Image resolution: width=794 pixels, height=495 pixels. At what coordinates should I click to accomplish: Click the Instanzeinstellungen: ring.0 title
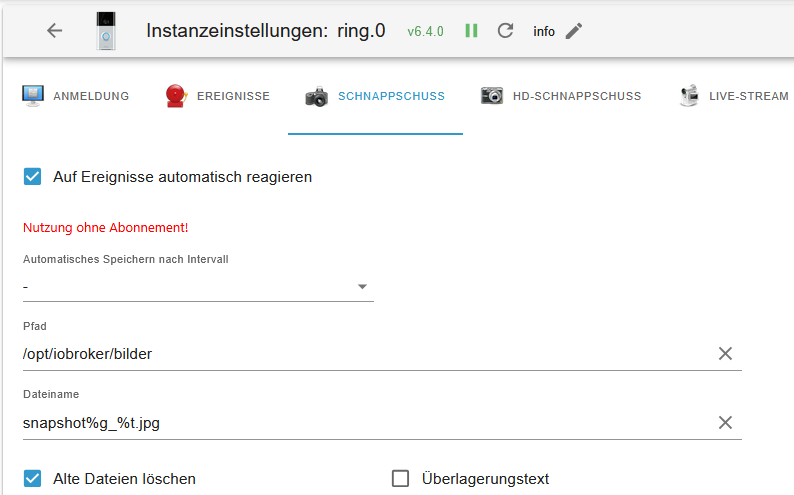click(x=266, y=31)
